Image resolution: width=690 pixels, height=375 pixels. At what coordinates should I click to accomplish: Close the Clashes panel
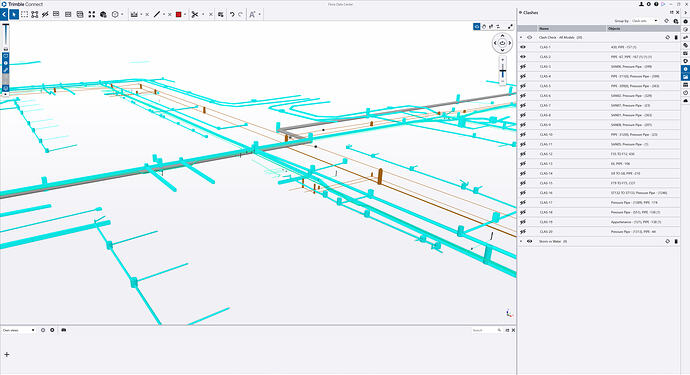point(677,12)
